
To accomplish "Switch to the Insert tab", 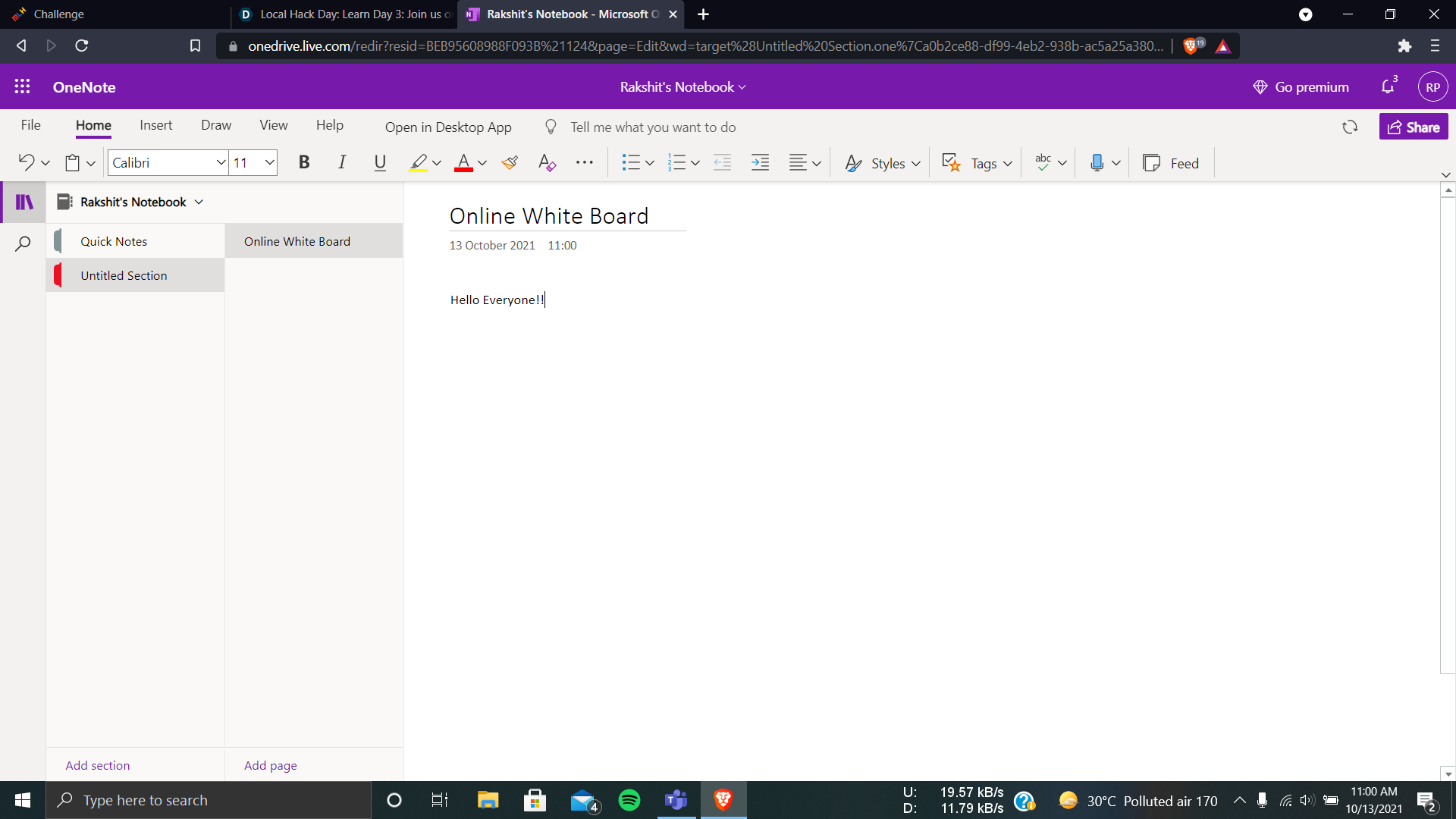I will coord(155,125).
